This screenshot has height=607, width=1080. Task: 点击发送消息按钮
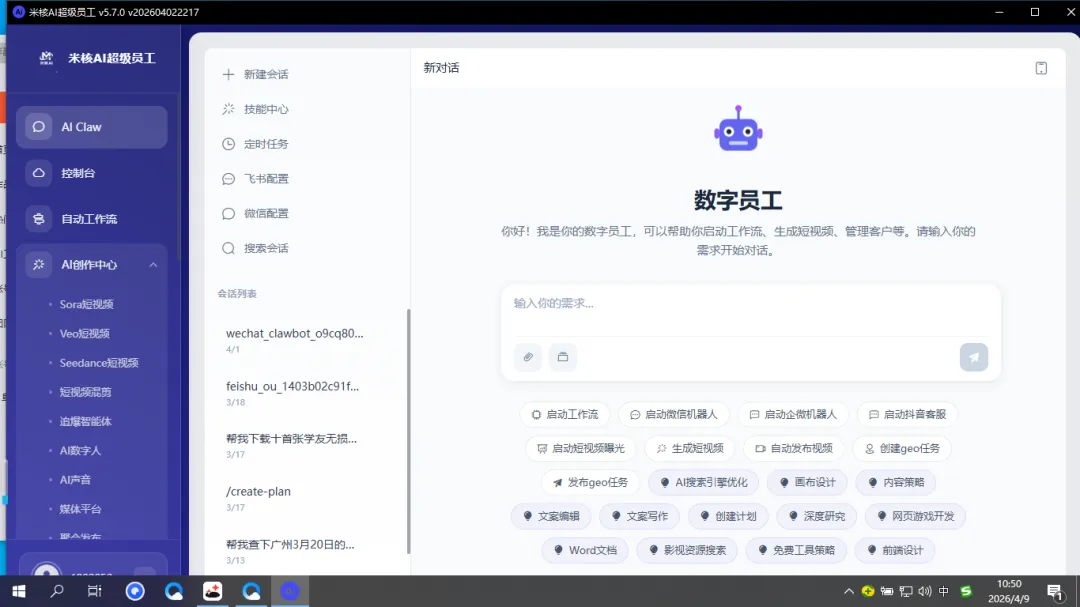tap(973, 357)
